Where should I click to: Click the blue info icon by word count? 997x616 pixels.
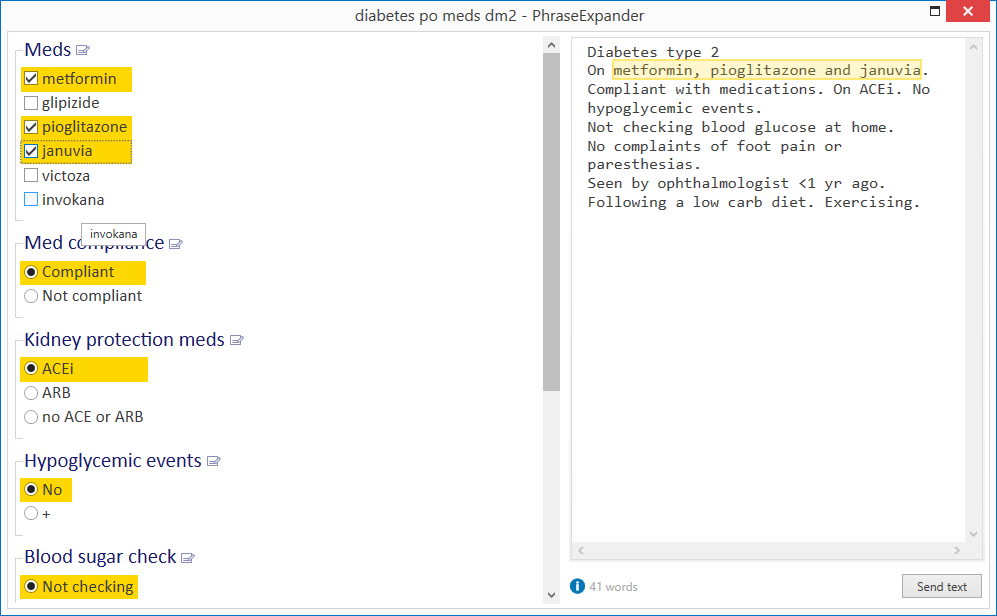tap(577, 586)
